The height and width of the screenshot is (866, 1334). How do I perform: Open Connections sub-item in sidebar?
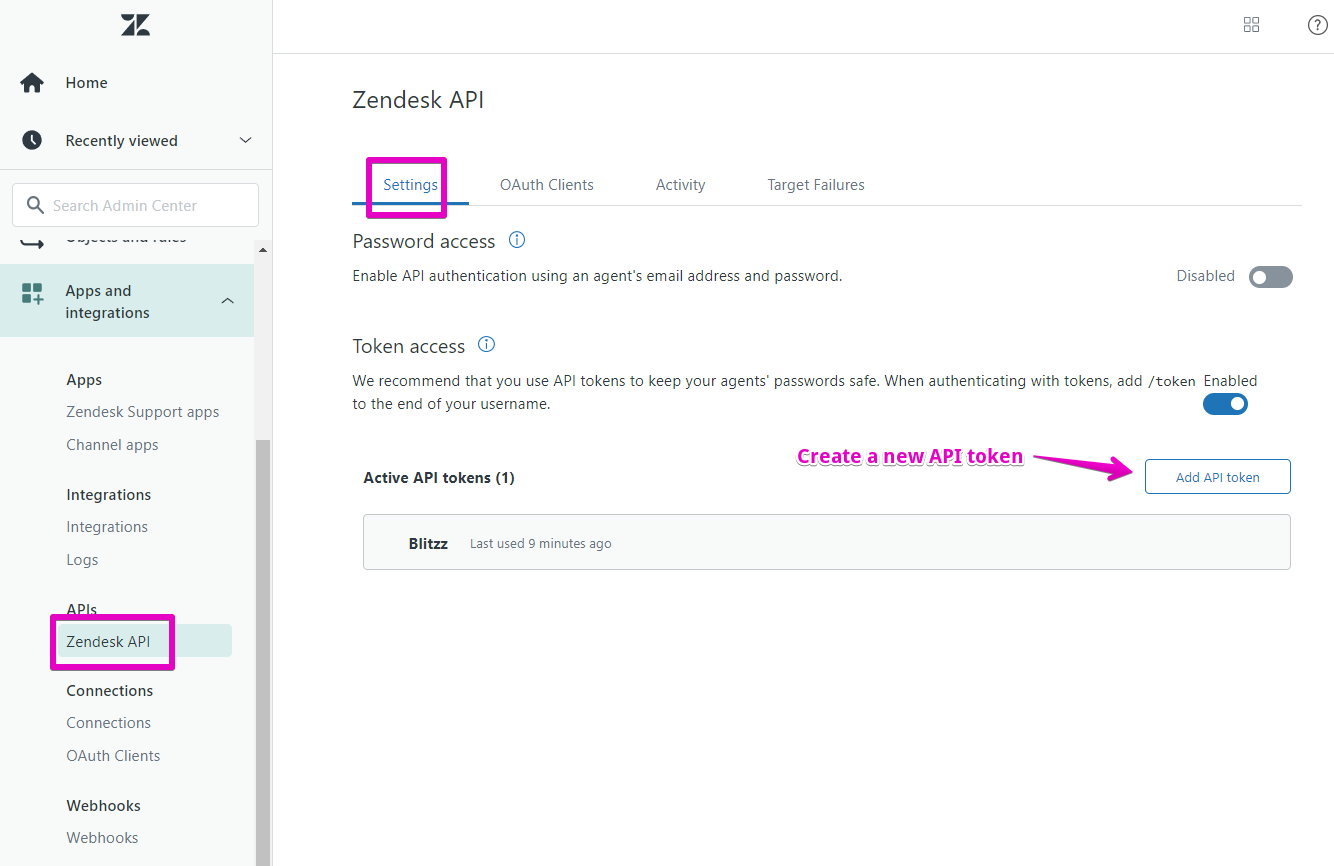(109, 723)
